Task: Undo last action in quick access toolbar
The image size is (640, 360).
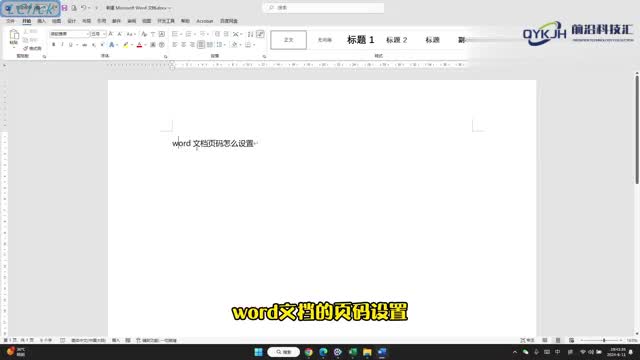Action: coord(83,8)
